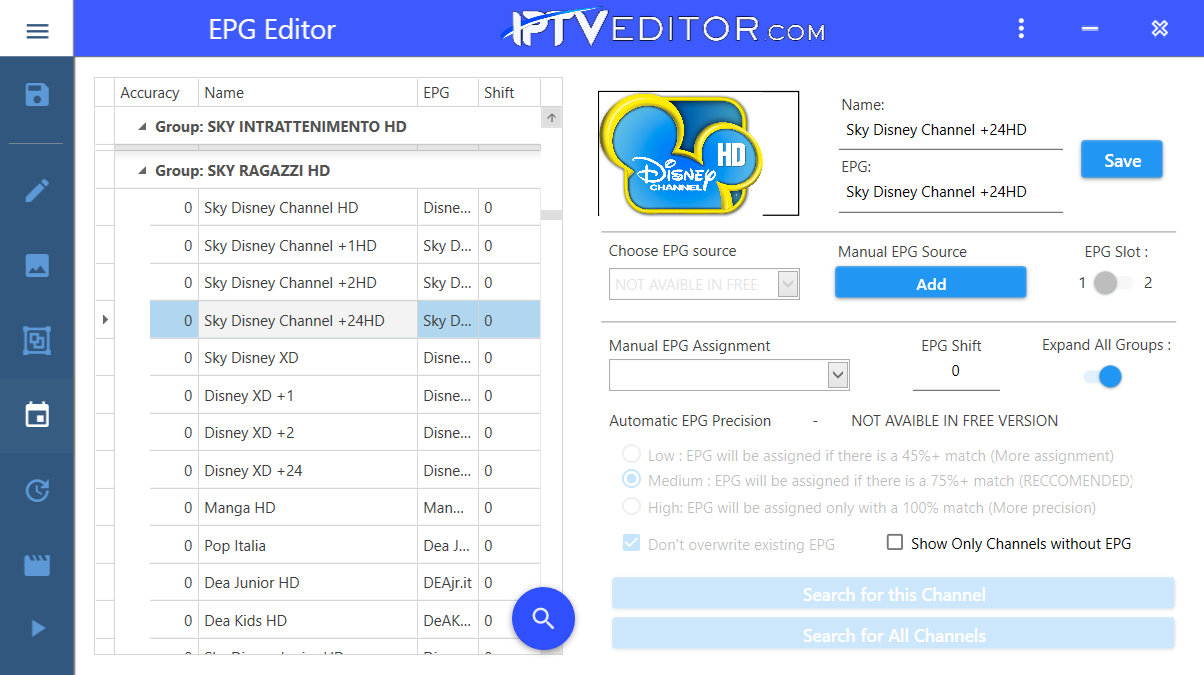The image size is (1204, 675).
Task: Open the image logo sidebar icon
Action: click(37, 265)
